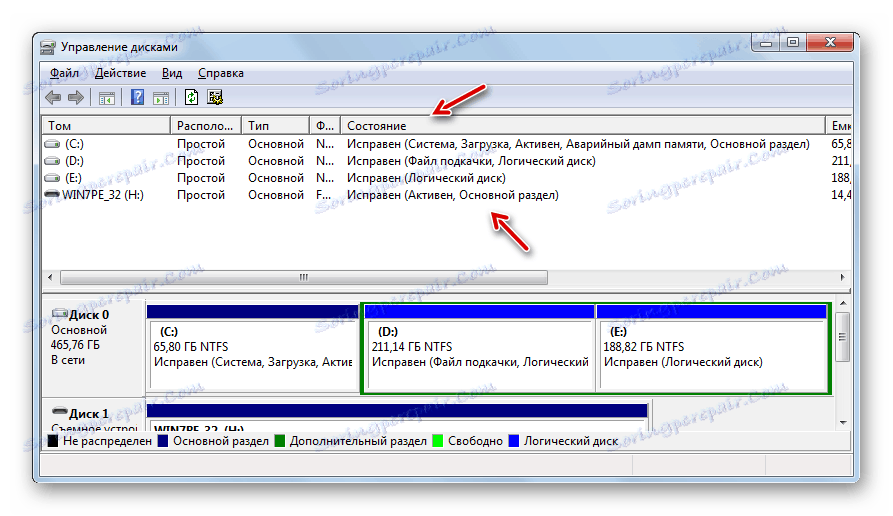This screenshot has height=516, width=893.
Task: Open the Справка menu
Action: pos(221,73)
